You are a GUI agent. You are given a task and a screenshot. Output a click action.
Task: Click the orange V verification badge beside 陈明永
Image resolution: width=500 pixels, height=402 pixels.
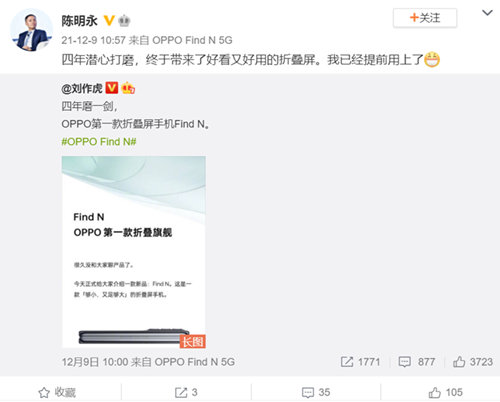point(109,21)
